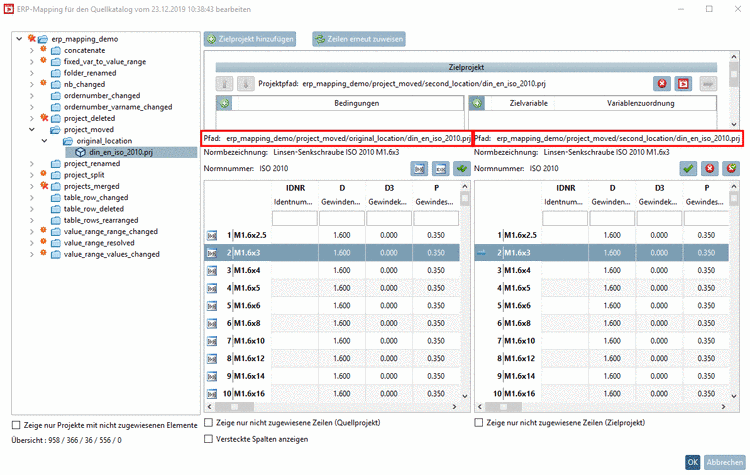Viewport: 750px width, 475px height.
Task: Select source table row M1.6x12
Action: (x=332, y=359)
